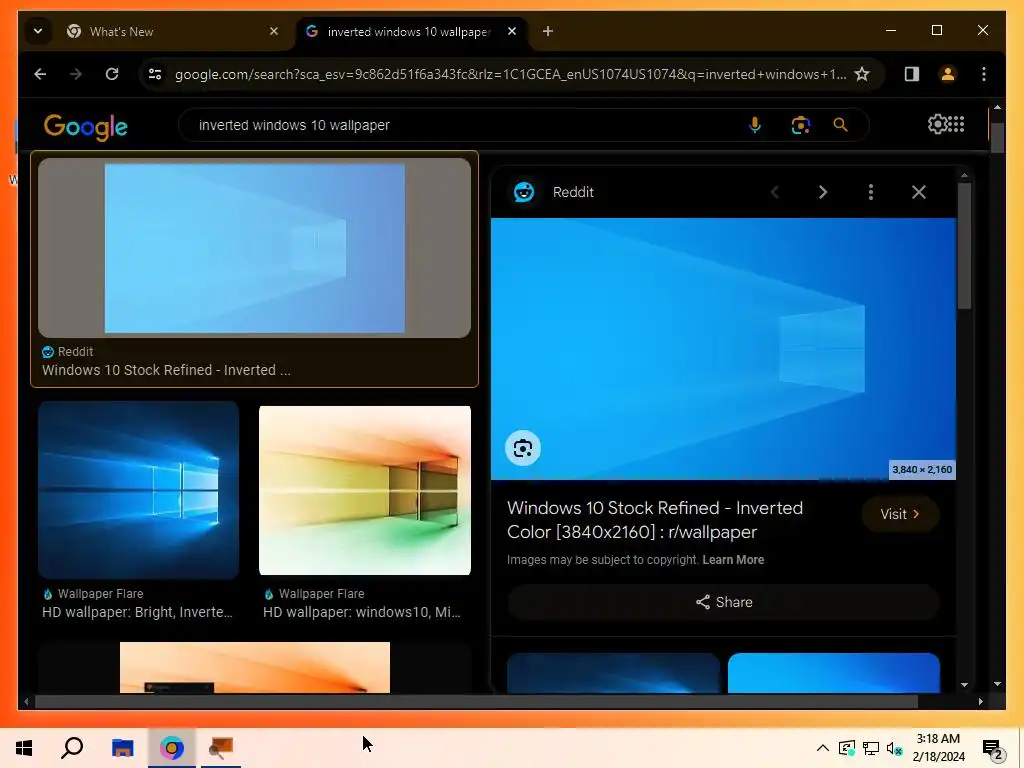This screenshot has width=1024, height=768.
Task: Open the notification center
Action: pyautogui.click(x=993, y=749)
